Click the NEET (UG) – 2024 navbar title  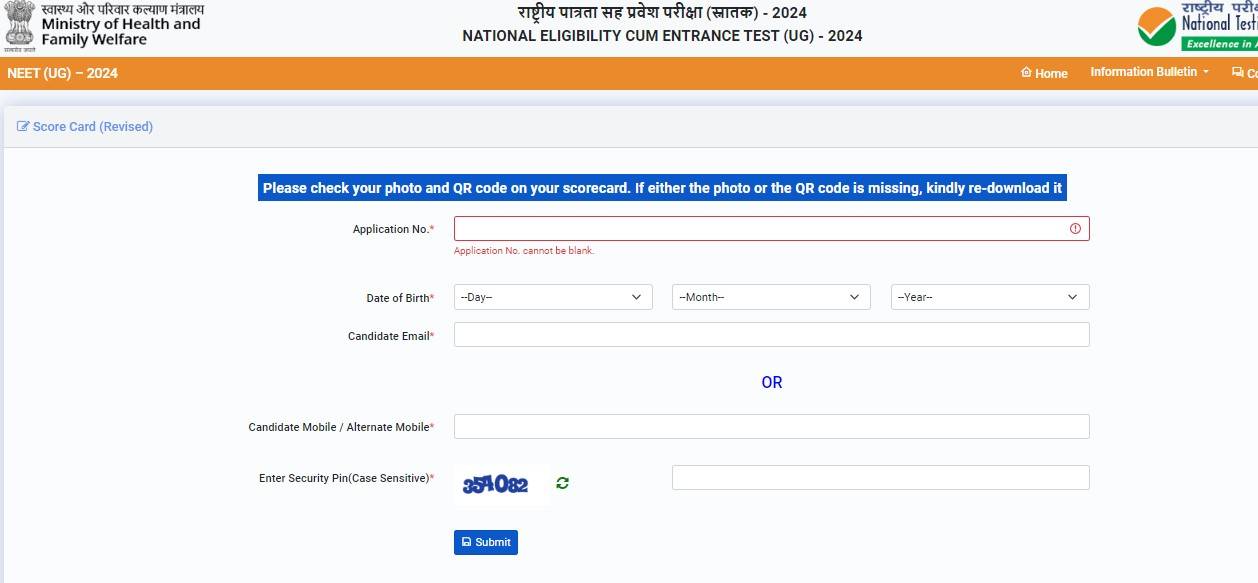point(62,73)
